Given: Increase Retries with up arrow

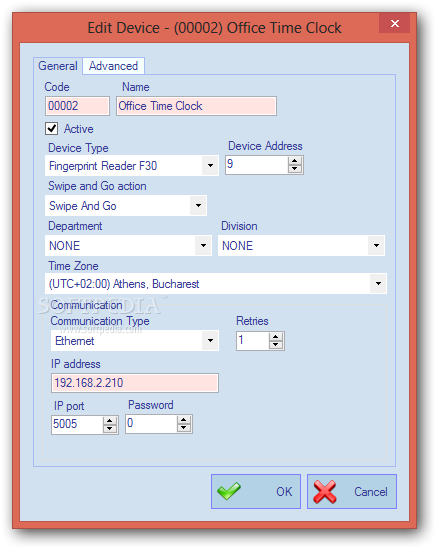Looking at the screenshot, I should tap(276, 337).
